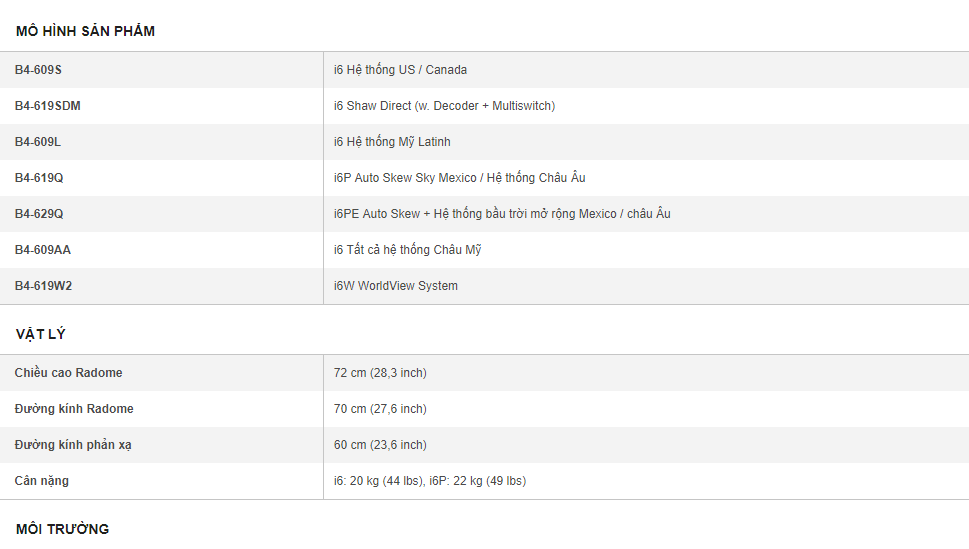
Task: Select the Đường kính phản xạ label
Action: [x=73, y=445]
